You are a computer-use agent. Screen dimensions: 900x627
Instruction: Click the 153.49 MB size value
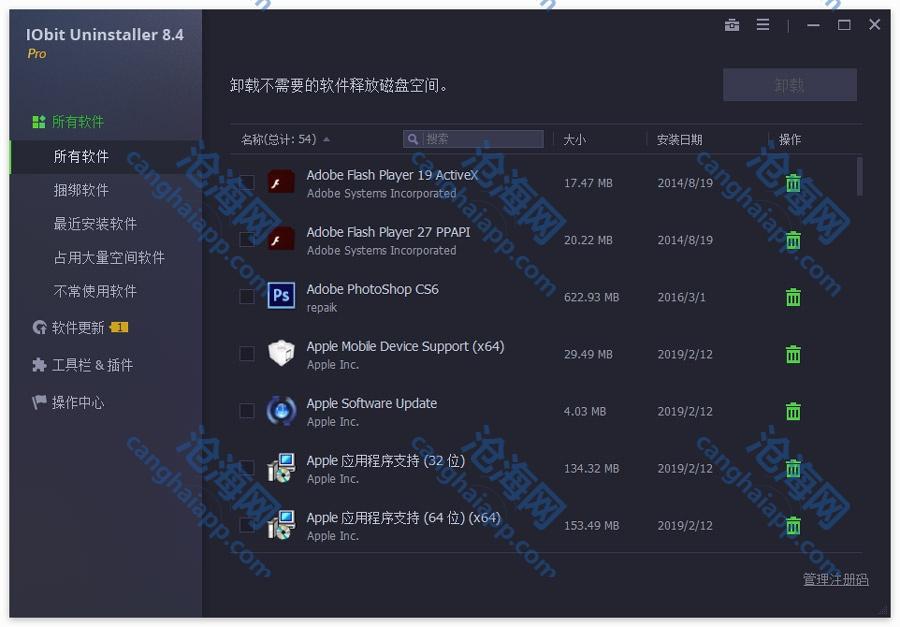click(x=591, y=525)
